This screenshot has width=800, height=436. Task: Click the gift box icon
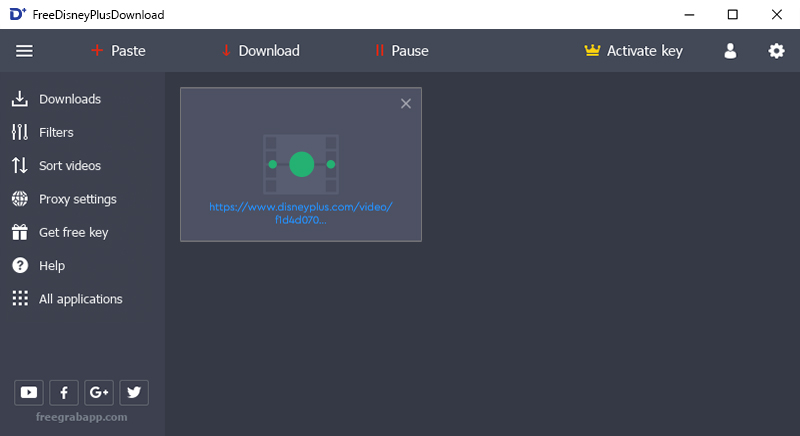pyautogui.click(x=20, y=232)
